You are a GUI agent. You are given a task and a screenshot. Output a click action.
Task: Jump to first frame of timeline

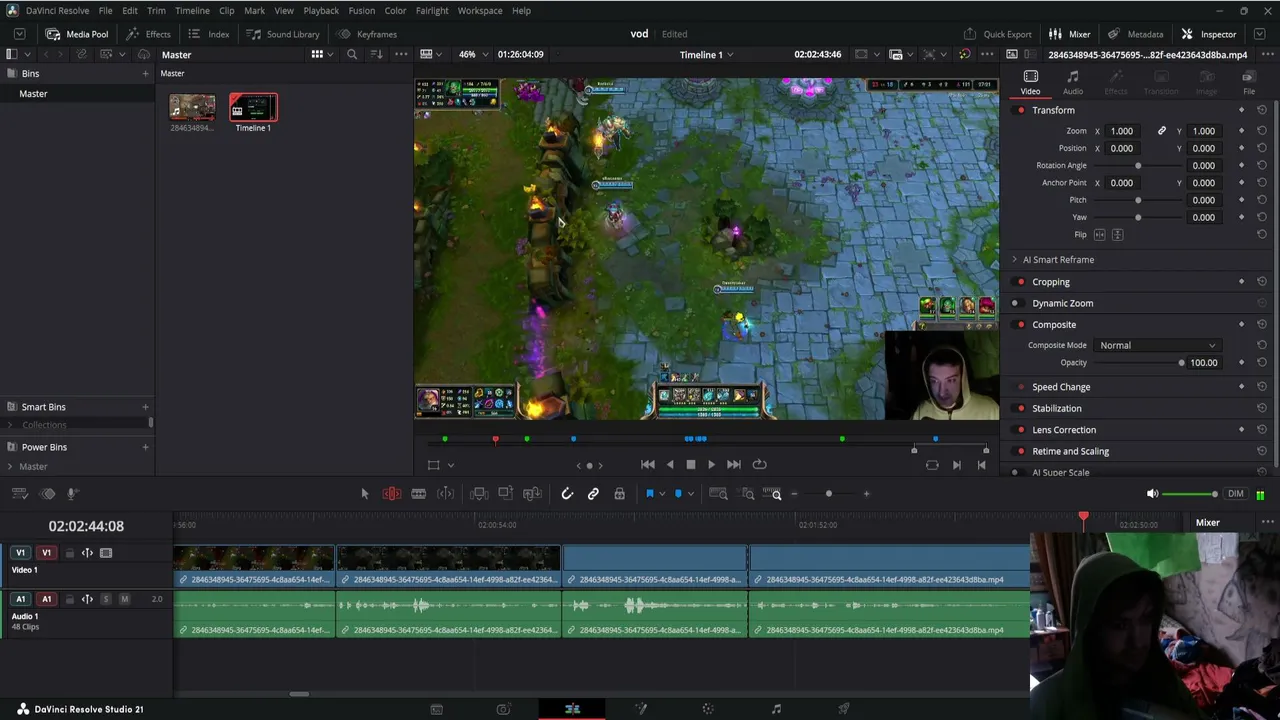648,465
